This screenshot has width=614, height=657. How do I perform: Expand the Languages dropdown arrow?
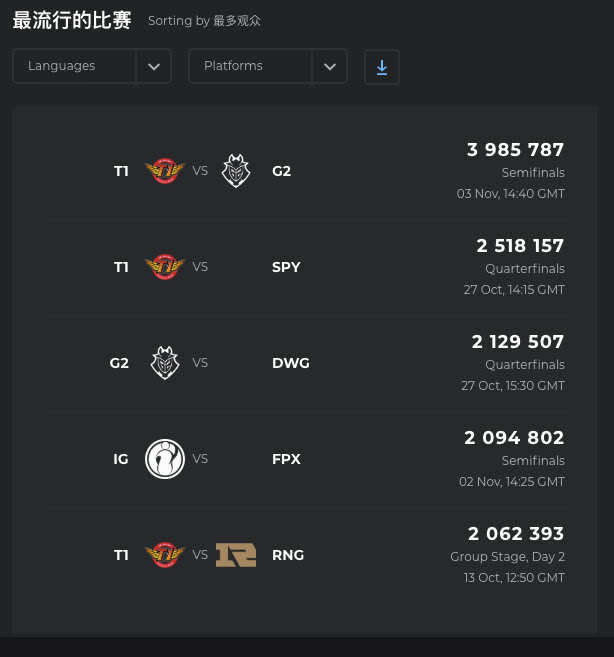[x=154, y=66]
